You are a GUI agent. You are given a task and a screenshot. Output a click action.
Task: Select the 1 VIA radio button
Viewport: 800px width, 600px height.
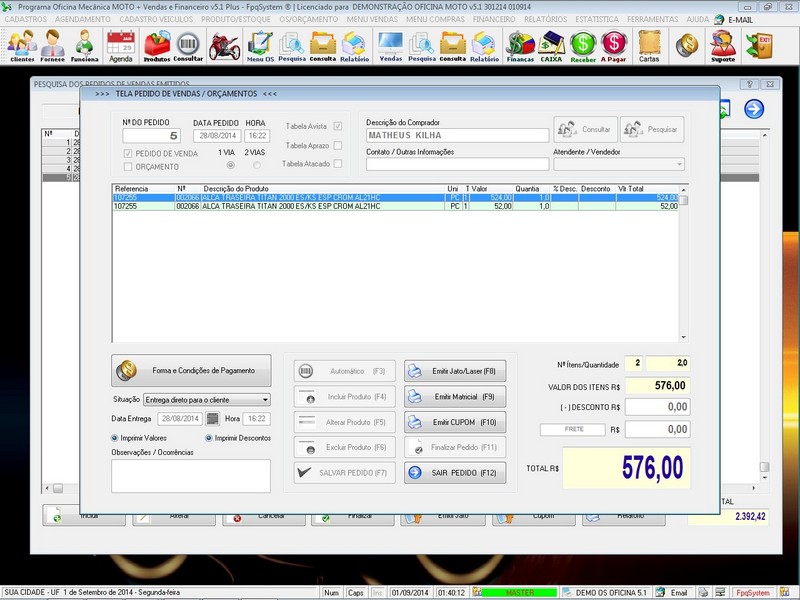pyautogui.click(x=231, y=165)
